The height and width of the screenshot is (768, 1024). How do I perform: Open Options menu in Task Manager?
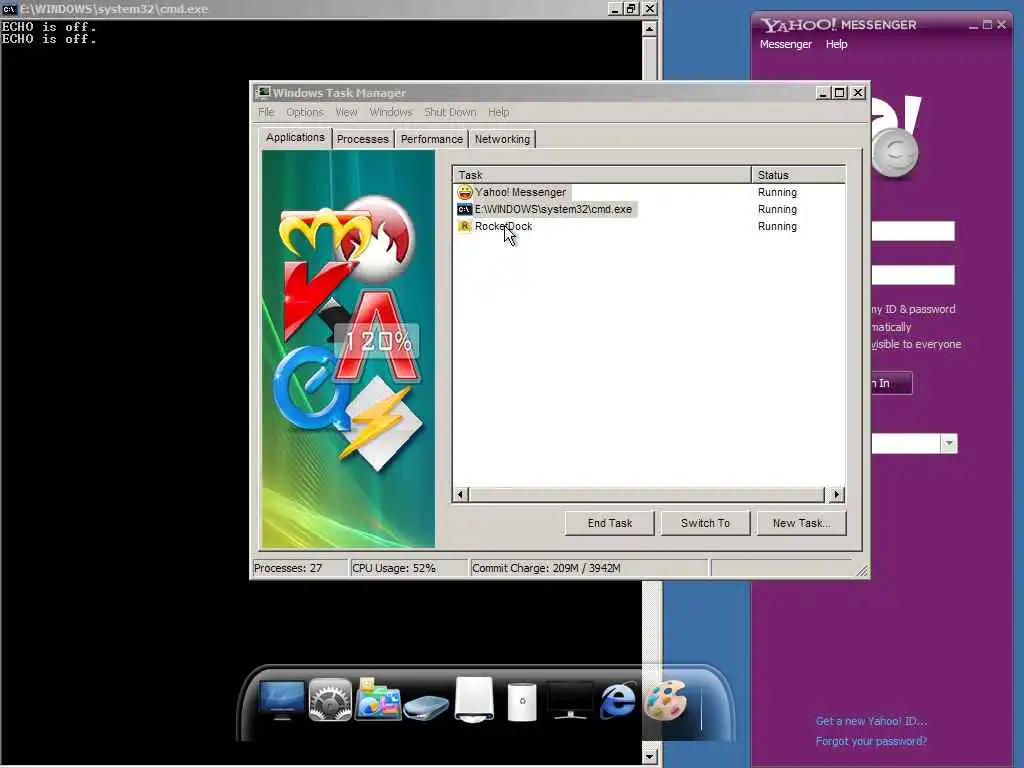pos(304,112)
